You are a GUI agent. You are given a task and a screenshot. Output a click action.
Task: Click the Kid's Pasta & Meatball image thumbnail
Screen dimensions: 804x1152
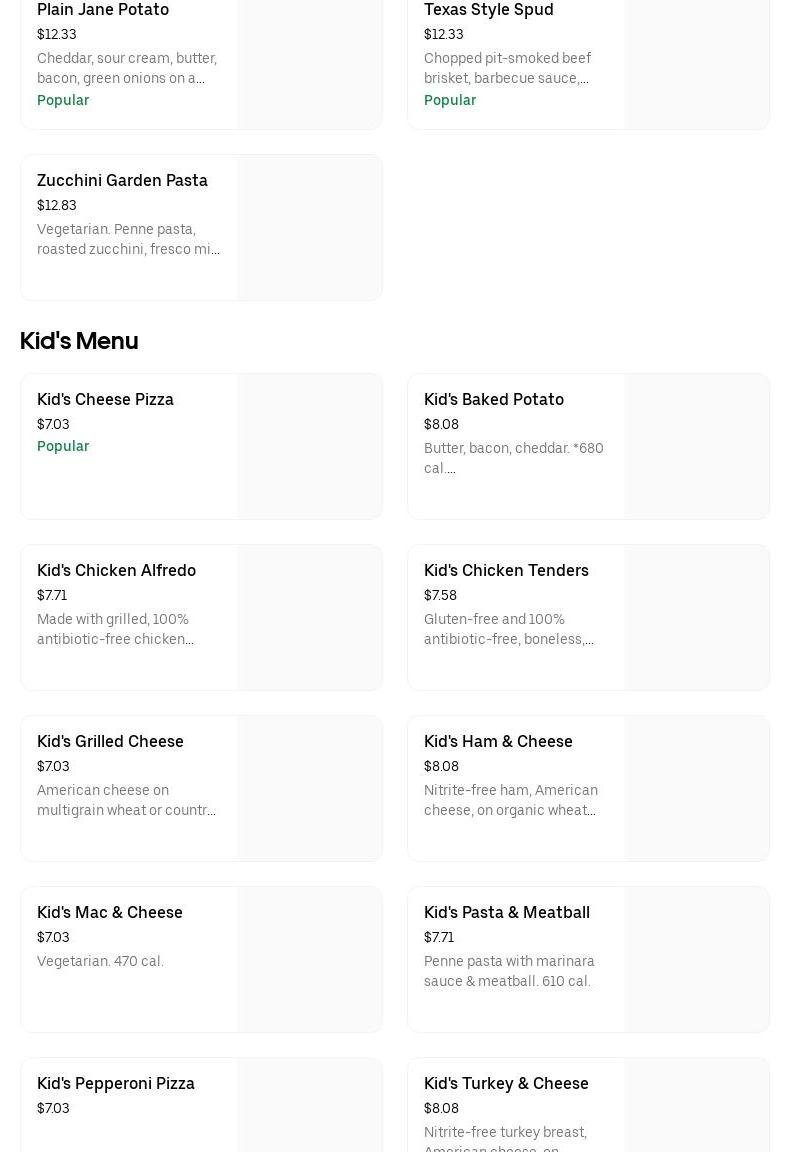point(697,960)
